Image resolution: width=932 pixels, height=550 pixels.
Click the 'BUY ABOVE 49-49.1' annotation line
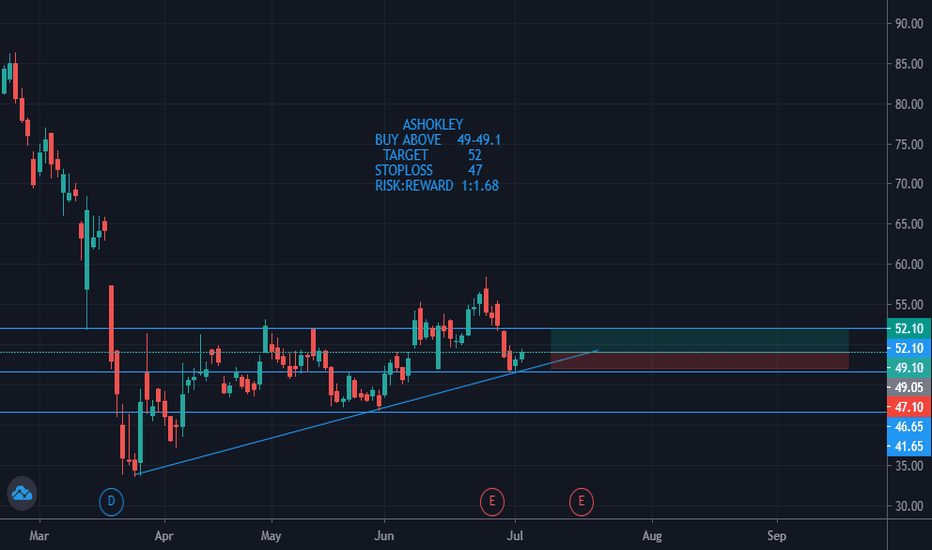pos(437,140)
